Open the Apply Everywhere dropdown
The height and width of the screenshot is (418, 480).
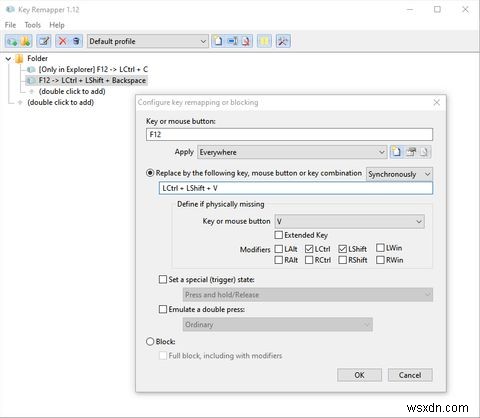click(292, 152)
